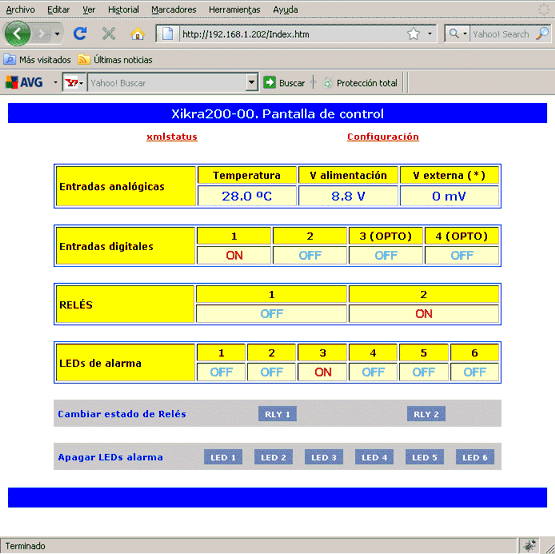Click the Terminado status bar text
The width and height of the screenshot is (555, 554).
pyautogui.click(x=25, y=546)
